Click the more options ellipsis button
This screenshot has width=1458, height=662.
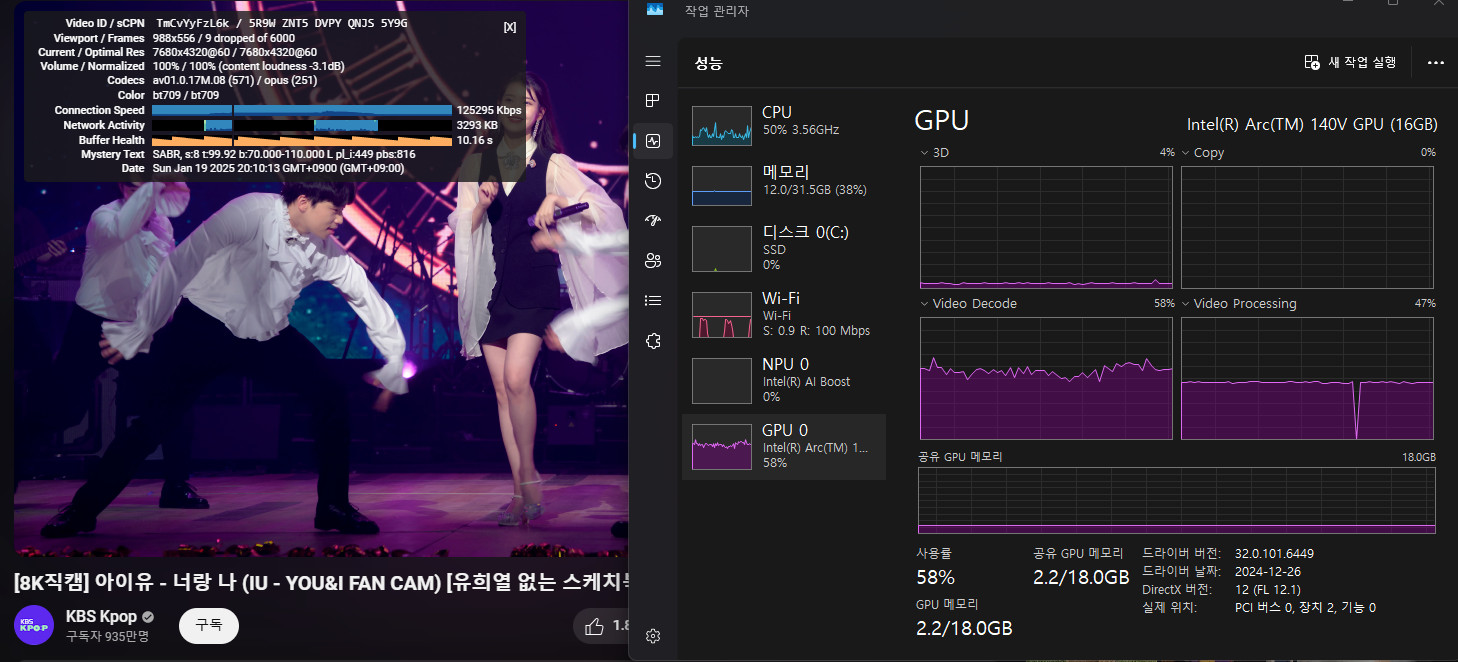click(x=1435, y=62)
